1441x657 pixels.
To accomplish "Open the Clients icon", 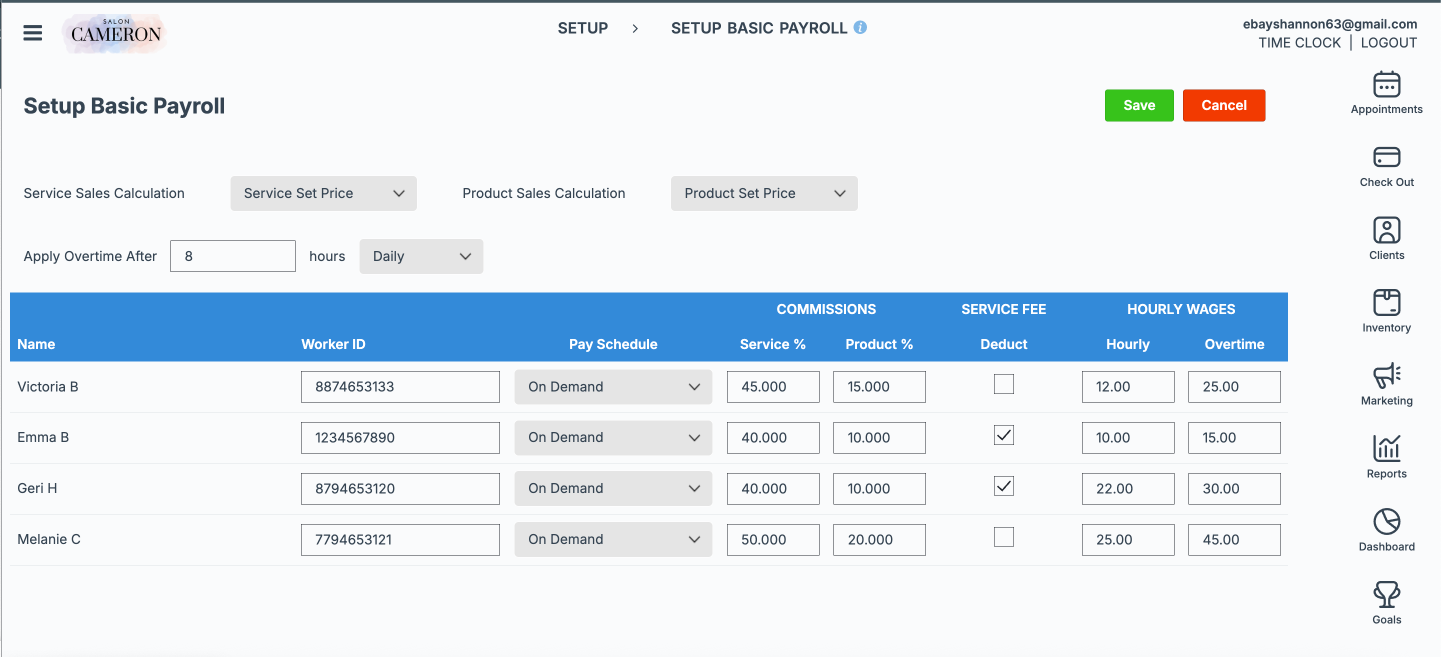I will [x=1386, y=231].
